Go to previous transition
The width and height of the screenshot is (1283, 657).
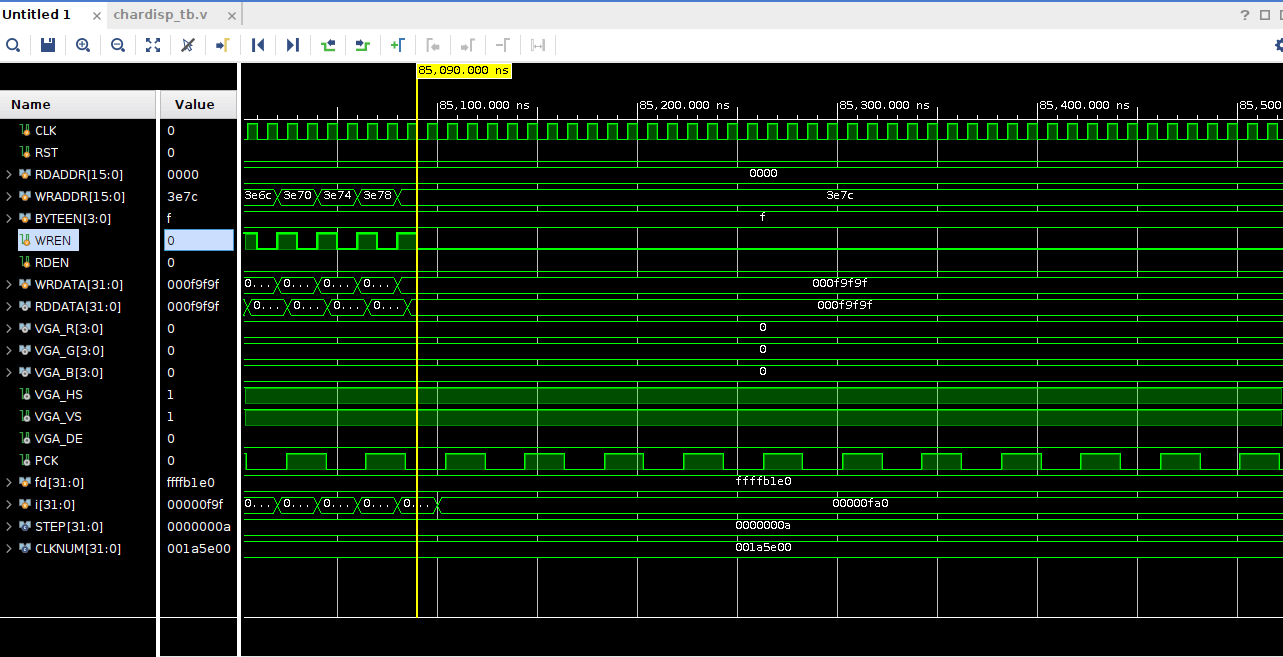(x=328, y=45)
